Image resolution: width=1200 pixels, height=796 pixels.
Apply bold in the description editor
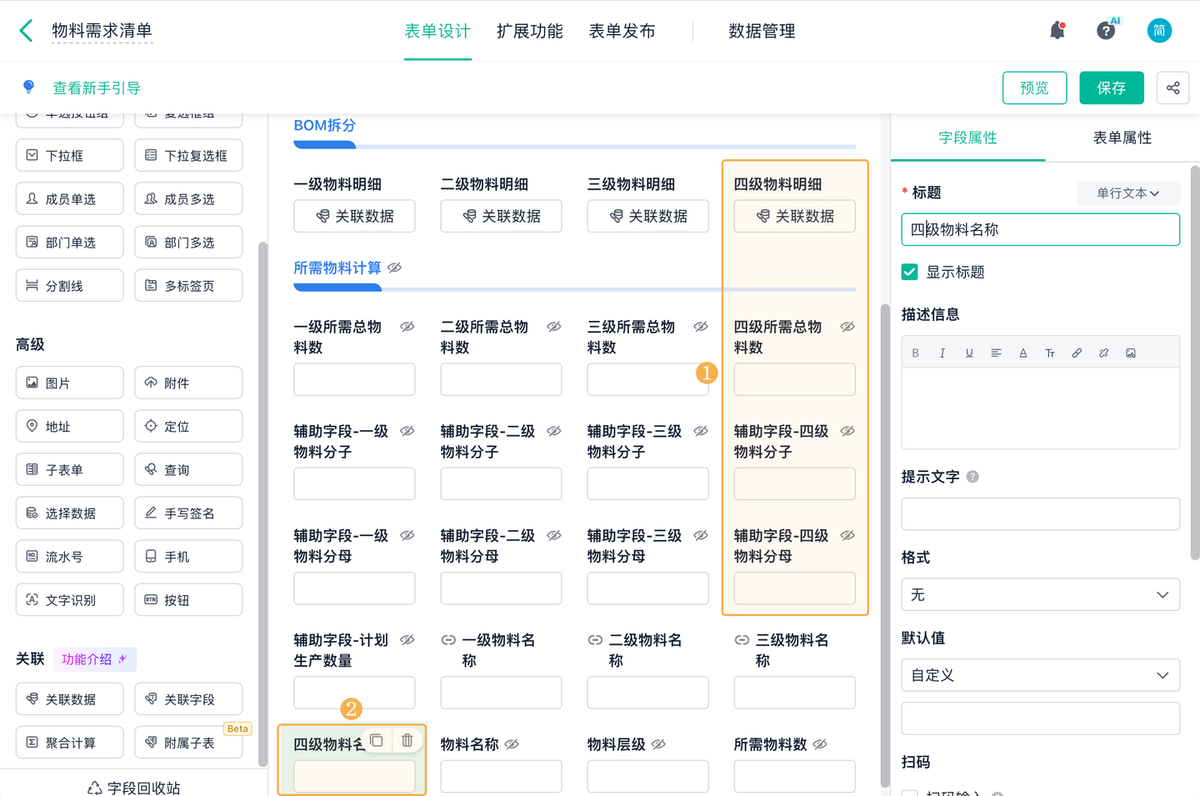915,353
